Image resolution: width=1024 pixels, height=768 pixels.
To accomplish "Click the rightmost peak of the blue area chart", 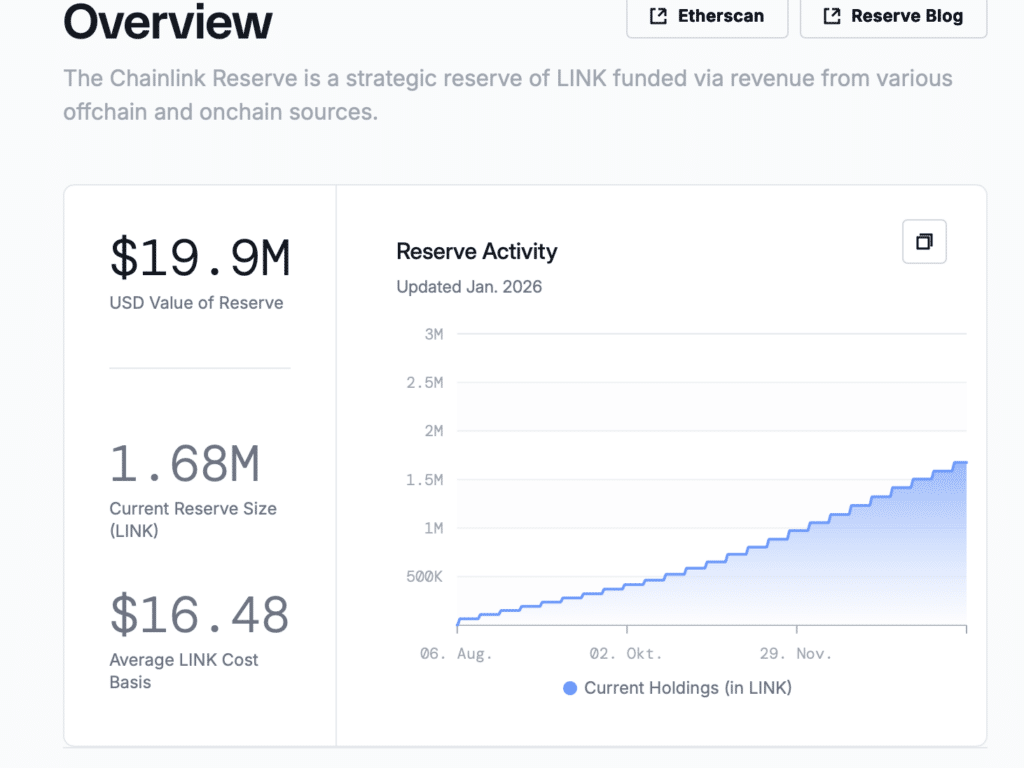I will point(961,462).
